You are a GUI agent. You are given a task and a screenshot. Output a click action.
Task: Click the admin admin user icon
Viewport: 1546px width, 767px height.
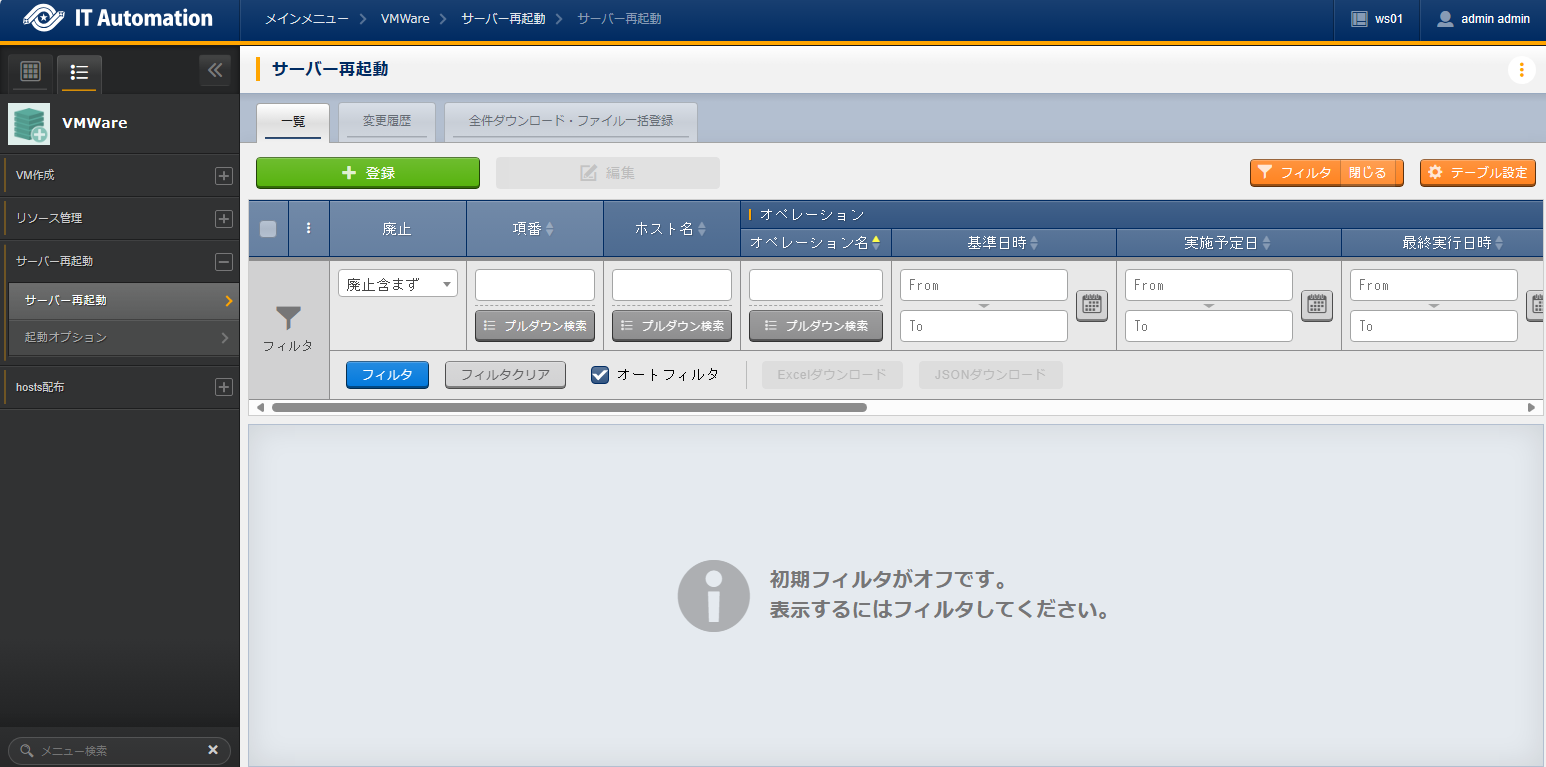click(1444, 19)
